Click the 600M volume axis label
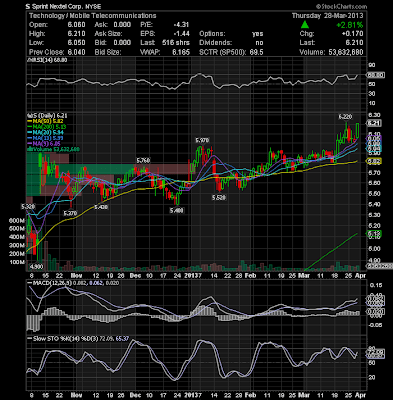393x400 pixels. (17, 221)
